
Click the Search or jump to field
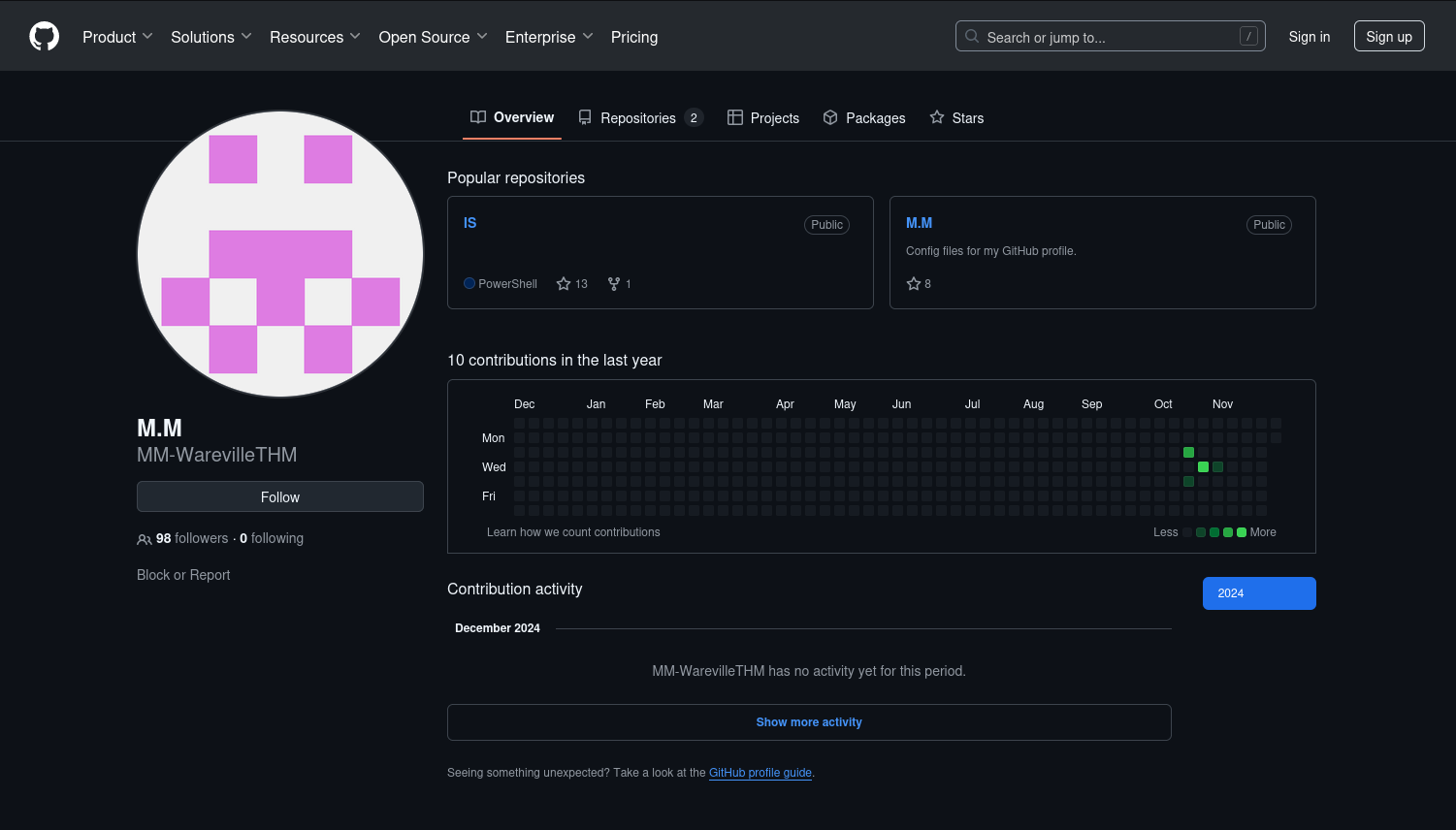point(1110,37)
